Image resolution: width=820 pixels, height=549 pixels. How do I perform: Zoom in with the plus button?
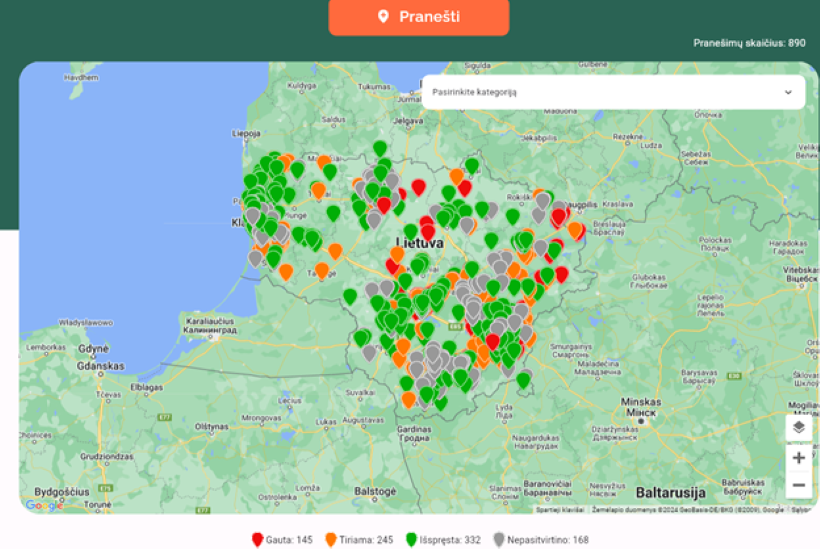[799, 458]
